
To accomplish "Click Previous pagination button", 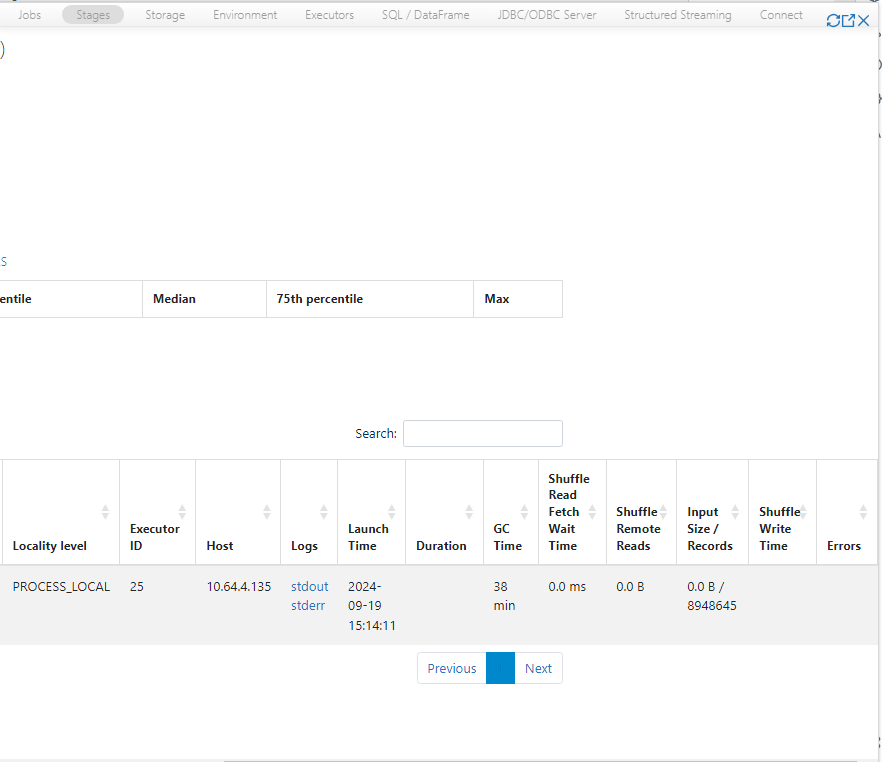I will 451,669.
